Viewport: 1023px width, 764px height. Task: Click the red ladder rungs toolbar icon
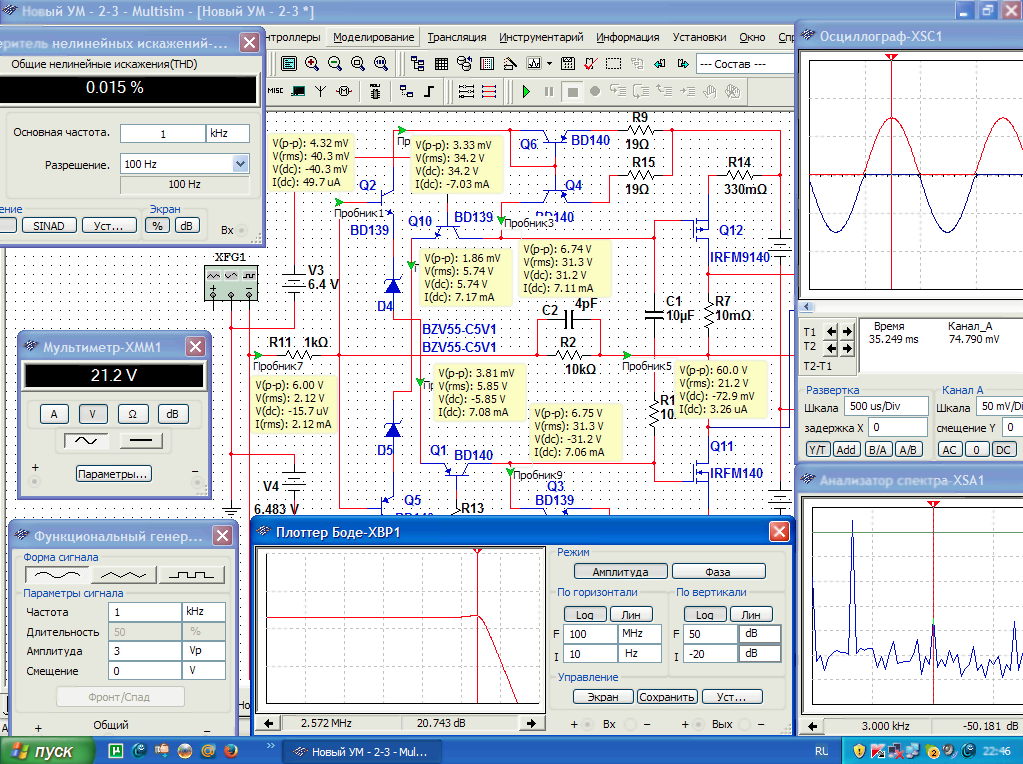(489, 91)
